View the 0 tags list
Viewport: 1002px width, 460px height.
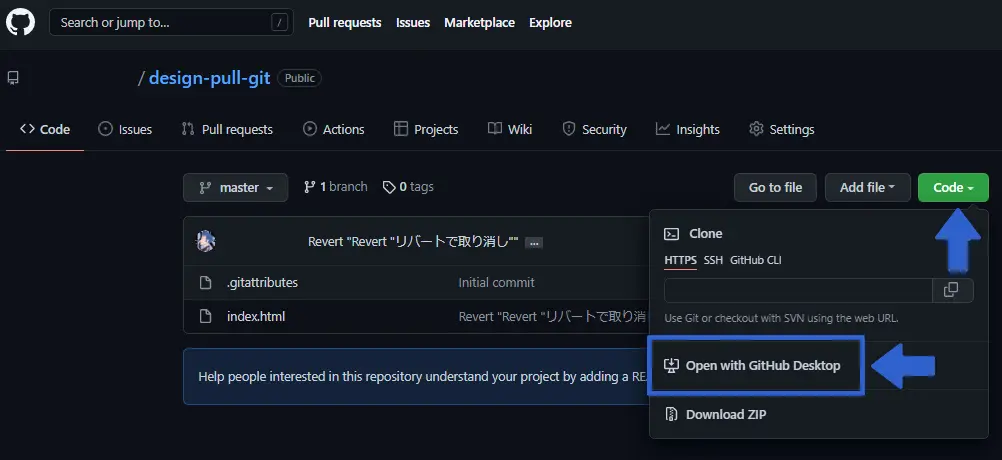(408, 187)
